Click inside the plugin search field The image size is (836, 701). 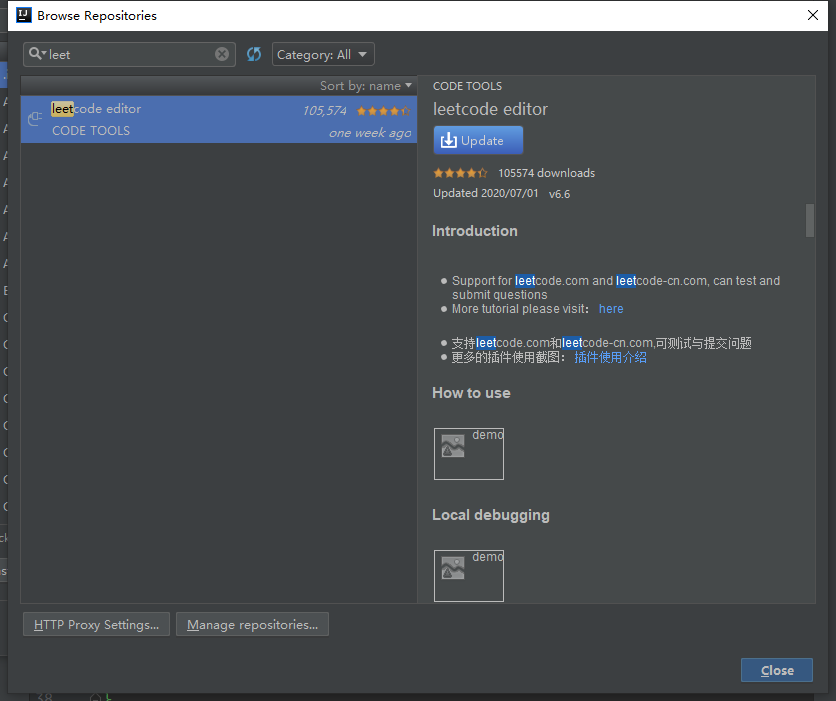point(131,54)
